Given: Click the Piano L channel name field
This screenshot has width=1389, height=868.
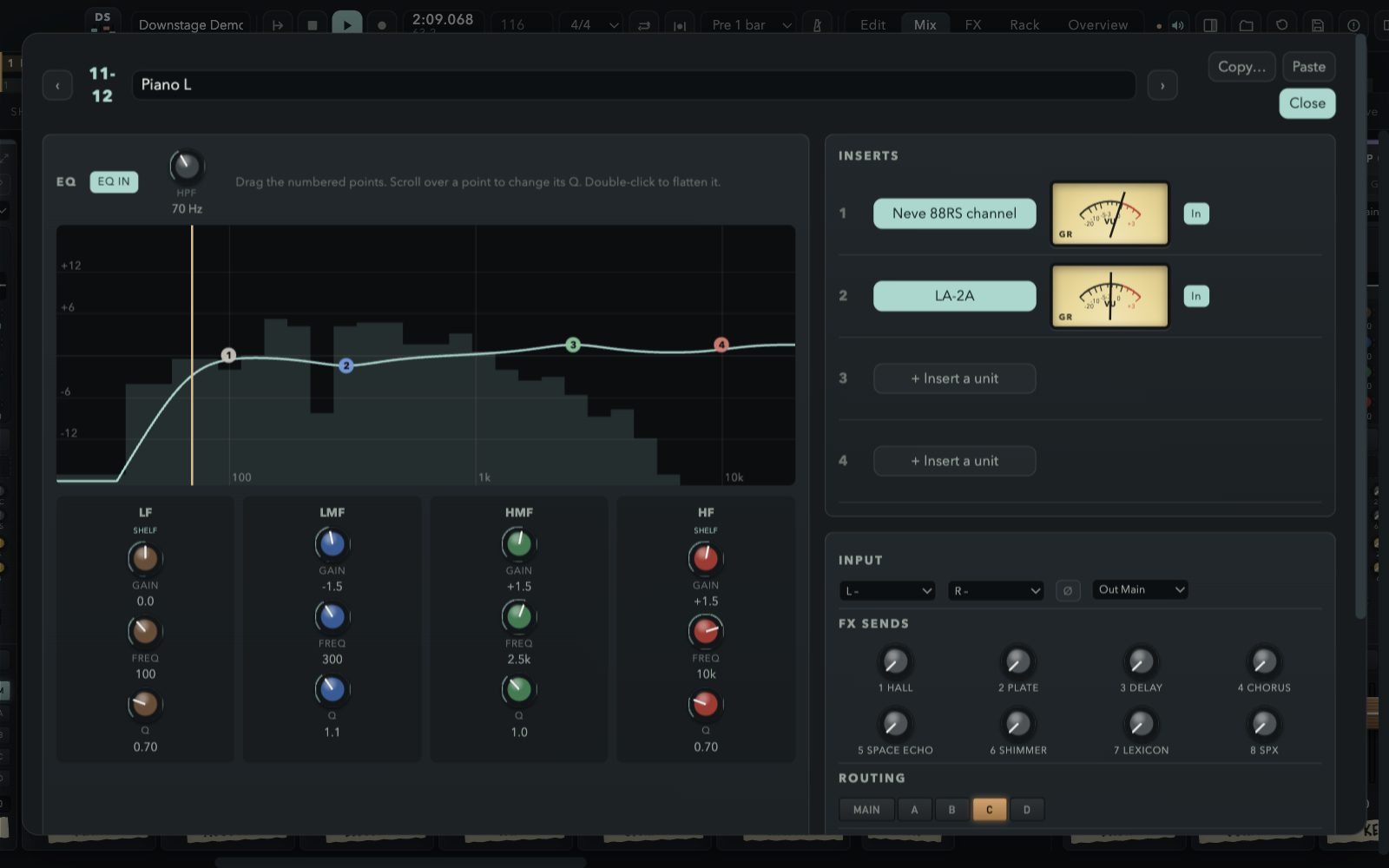Looking at the screenshot, I should [634, 85].
